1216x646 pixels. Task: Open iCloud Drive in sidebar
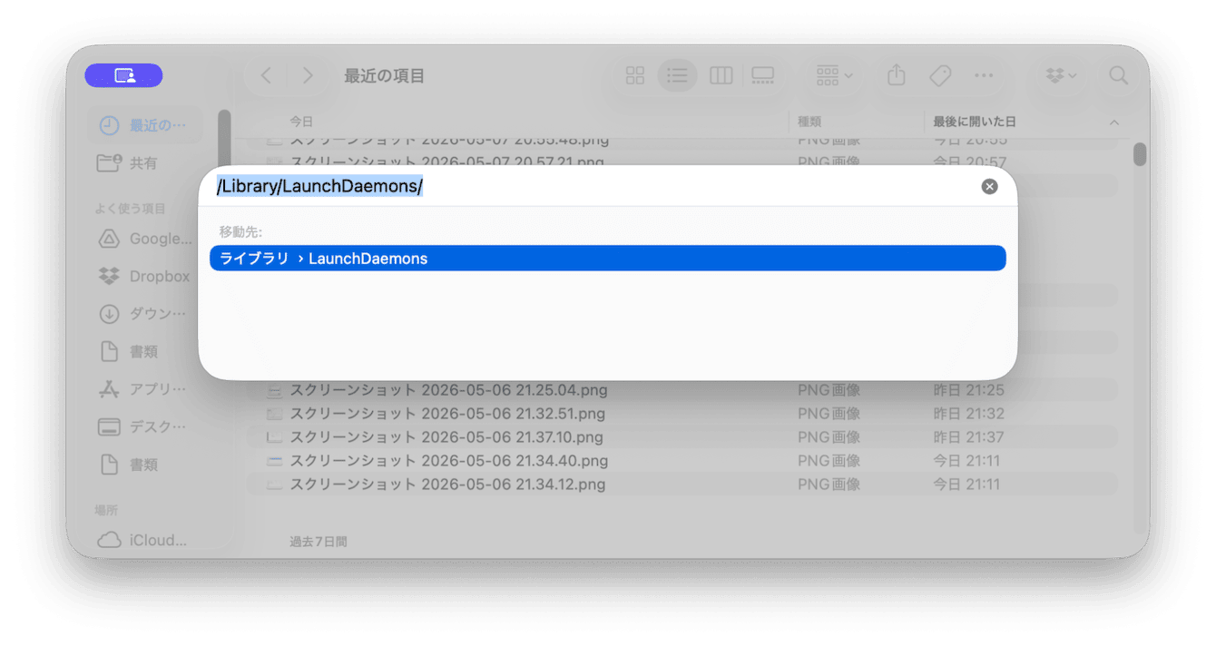coord(144,540)
